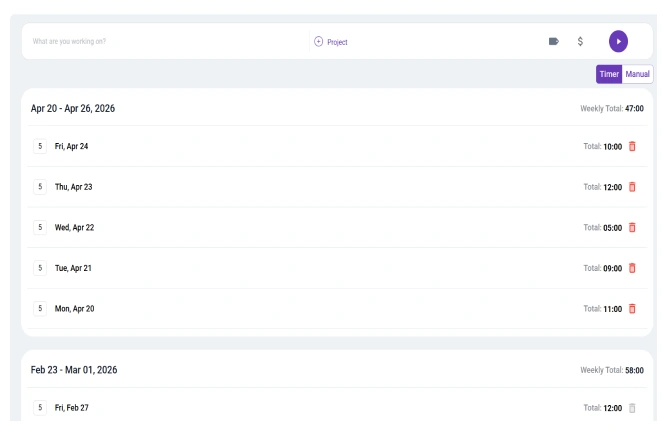Click the Total 10:00 for Fri, Apr 24
This screenshot has height=430, width=662.
tap(612, 147)
